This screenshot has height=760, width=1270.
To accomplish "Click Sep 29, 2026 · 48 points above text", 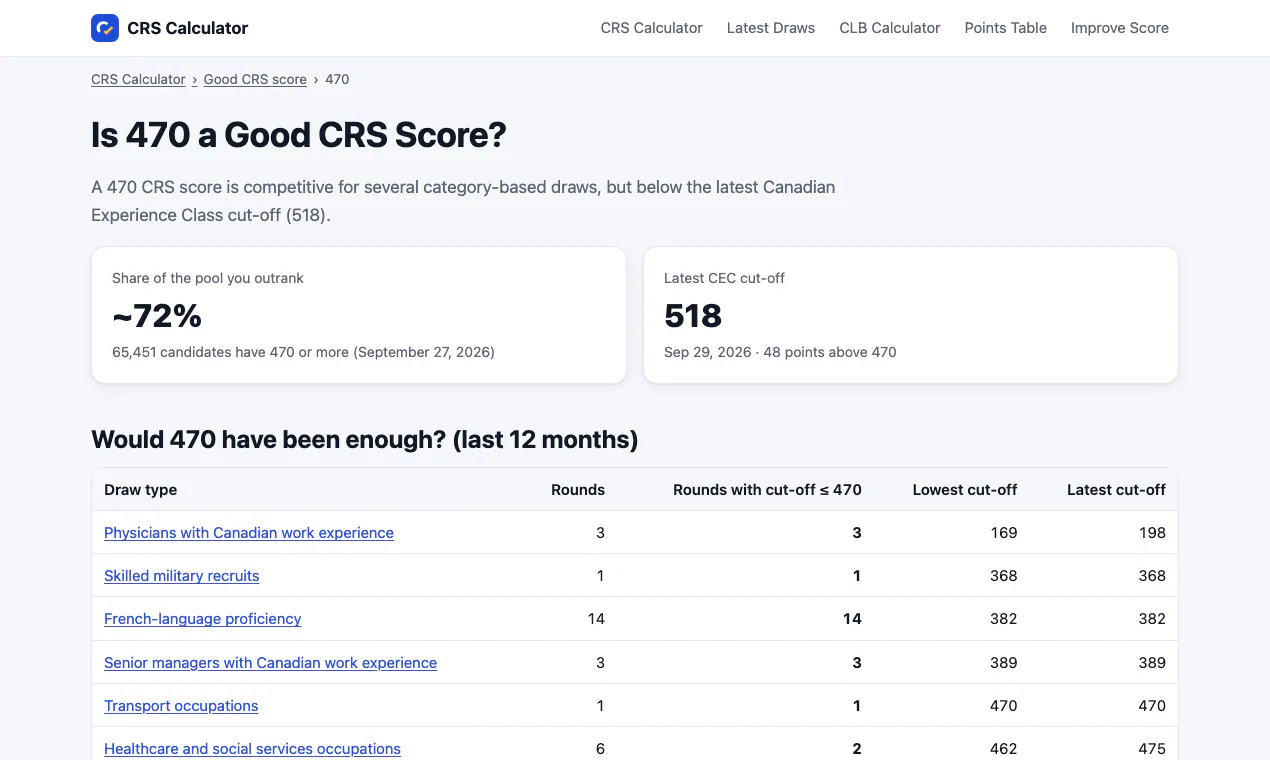I will pos(780,352).
